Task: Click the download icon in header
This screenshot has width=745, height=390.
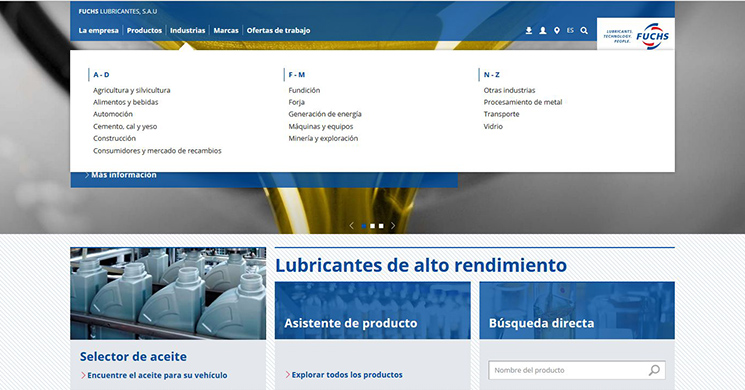Action: (529, 30)
